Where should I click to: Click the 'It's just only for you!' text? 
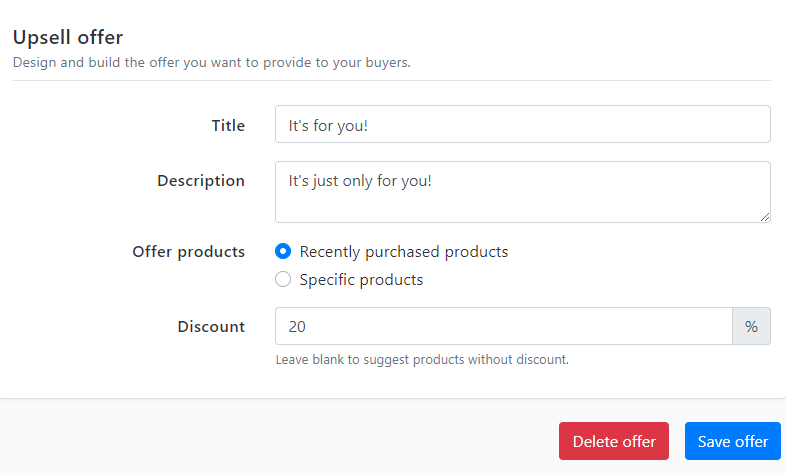click(360, 181)
